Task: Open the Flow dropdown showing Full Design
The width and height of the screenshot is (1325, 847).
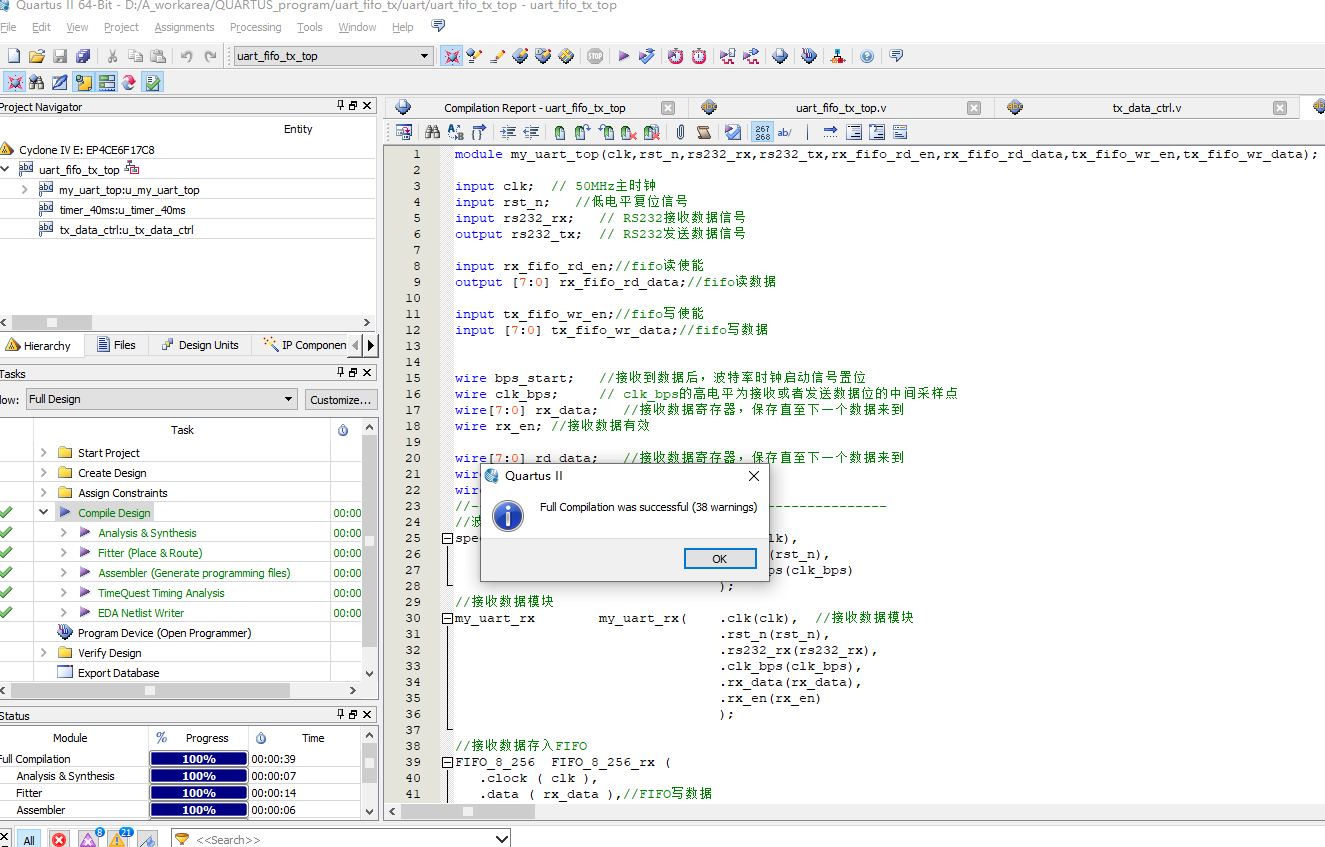Action: coord(161,399)
